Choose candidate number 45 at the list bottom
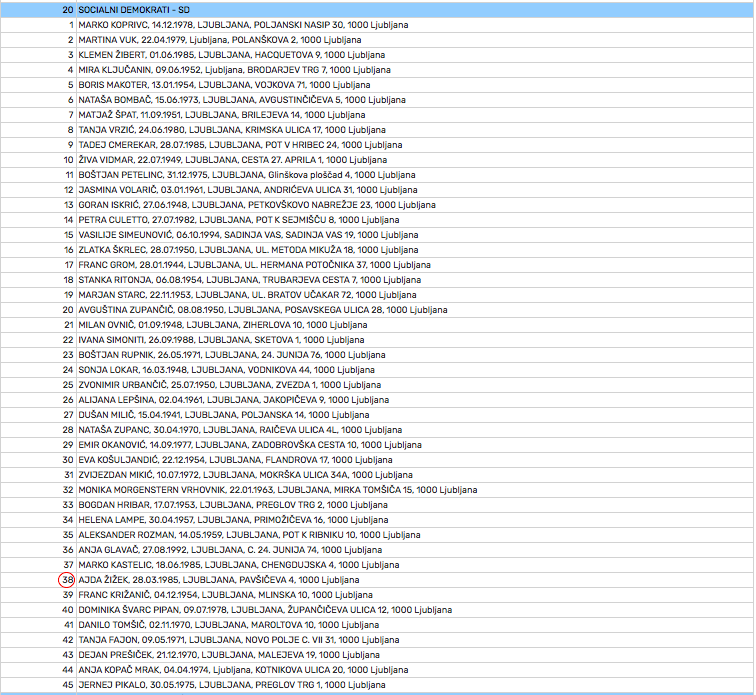This screenshot has width=756, height=695. tap(67, 685)
